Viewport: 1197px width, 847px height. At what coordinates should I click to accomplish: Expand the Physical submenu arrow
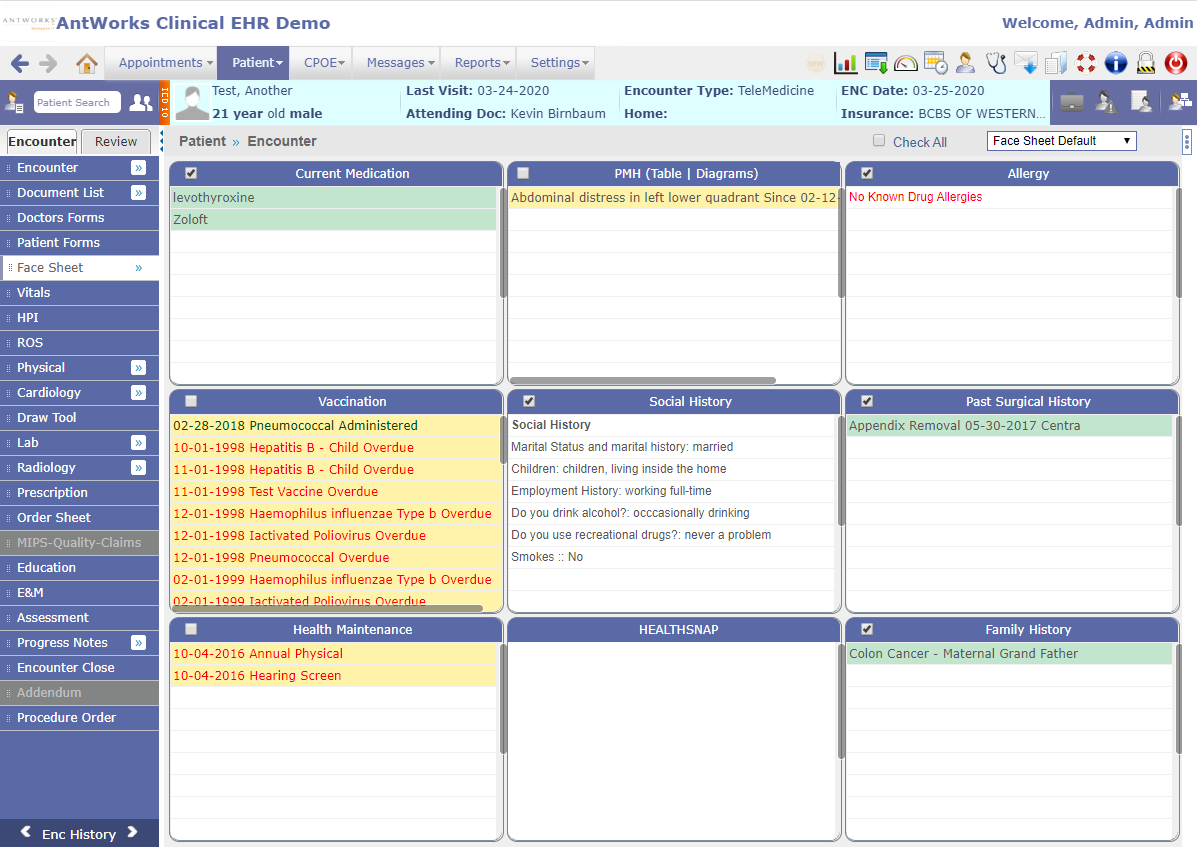[138, 368]
